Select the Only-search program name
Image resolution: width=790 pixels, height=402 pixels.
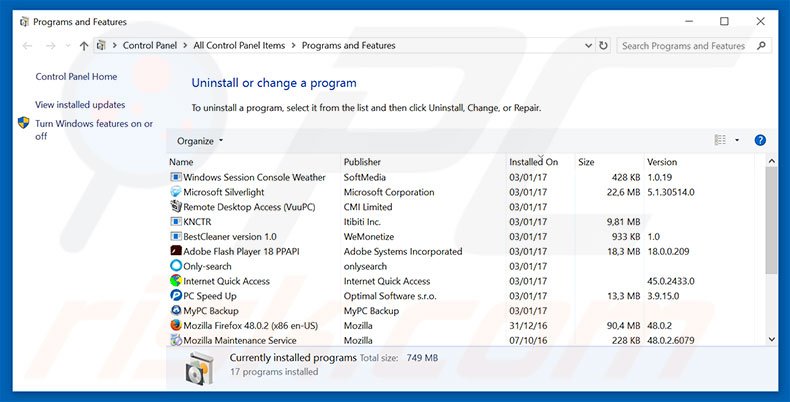tap(207, 266)
